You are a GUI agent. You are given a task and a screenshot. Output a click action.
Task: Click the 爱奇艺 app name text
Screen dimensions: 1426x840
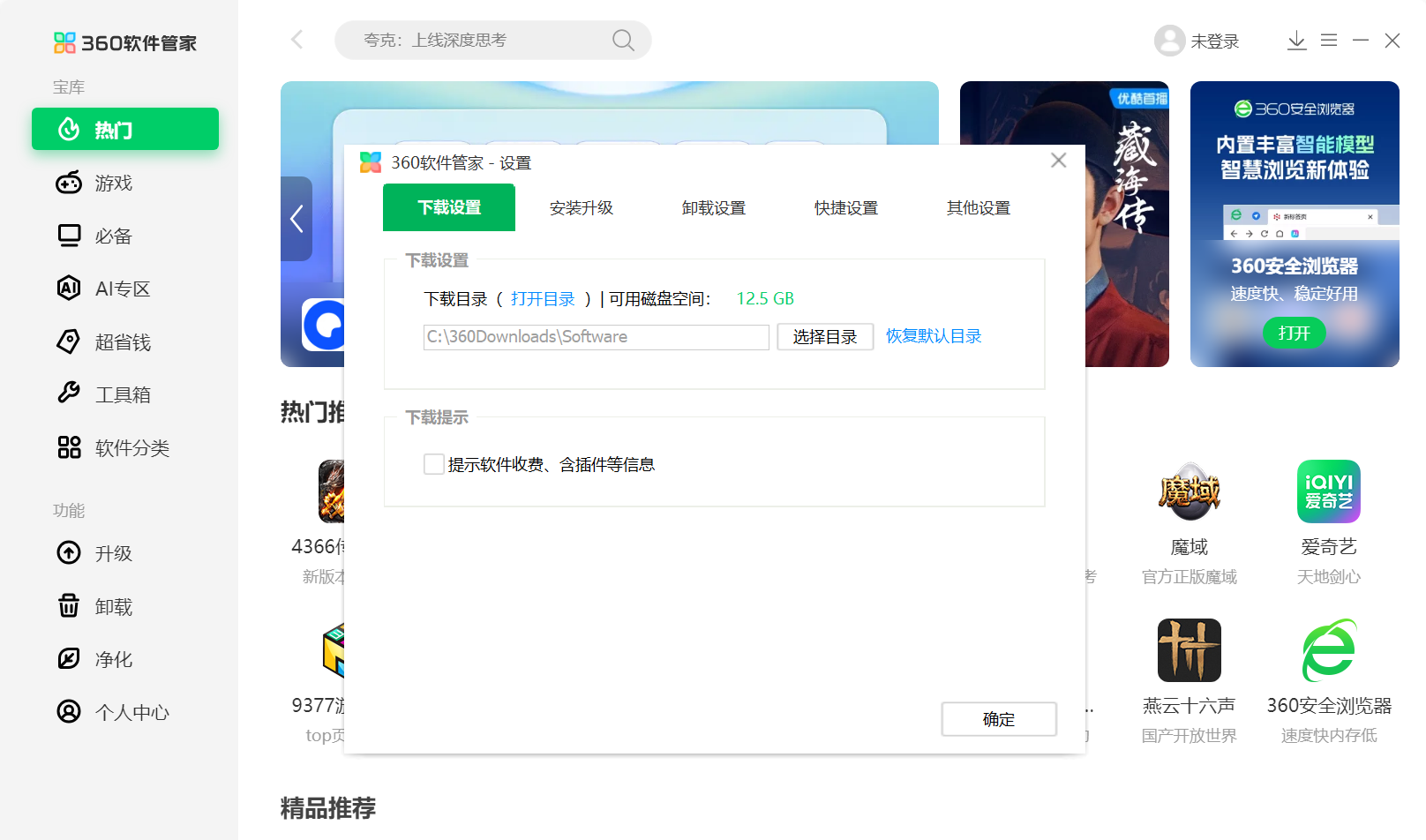(x=1329, y=547)
